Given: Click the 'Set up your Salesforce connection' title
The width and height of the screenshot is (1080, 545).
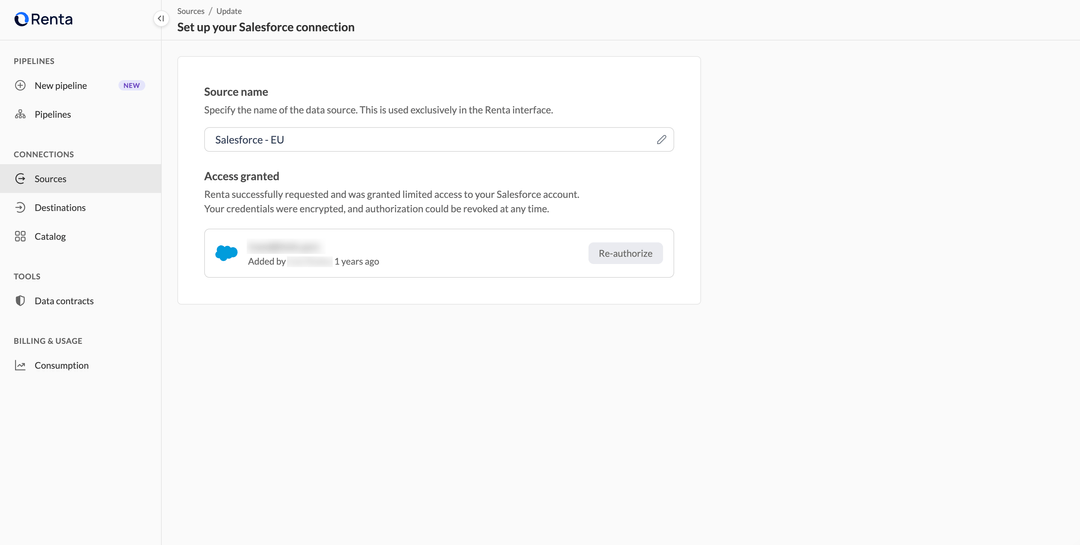Looking at the screenshot, I should click(x=266, y=28).
